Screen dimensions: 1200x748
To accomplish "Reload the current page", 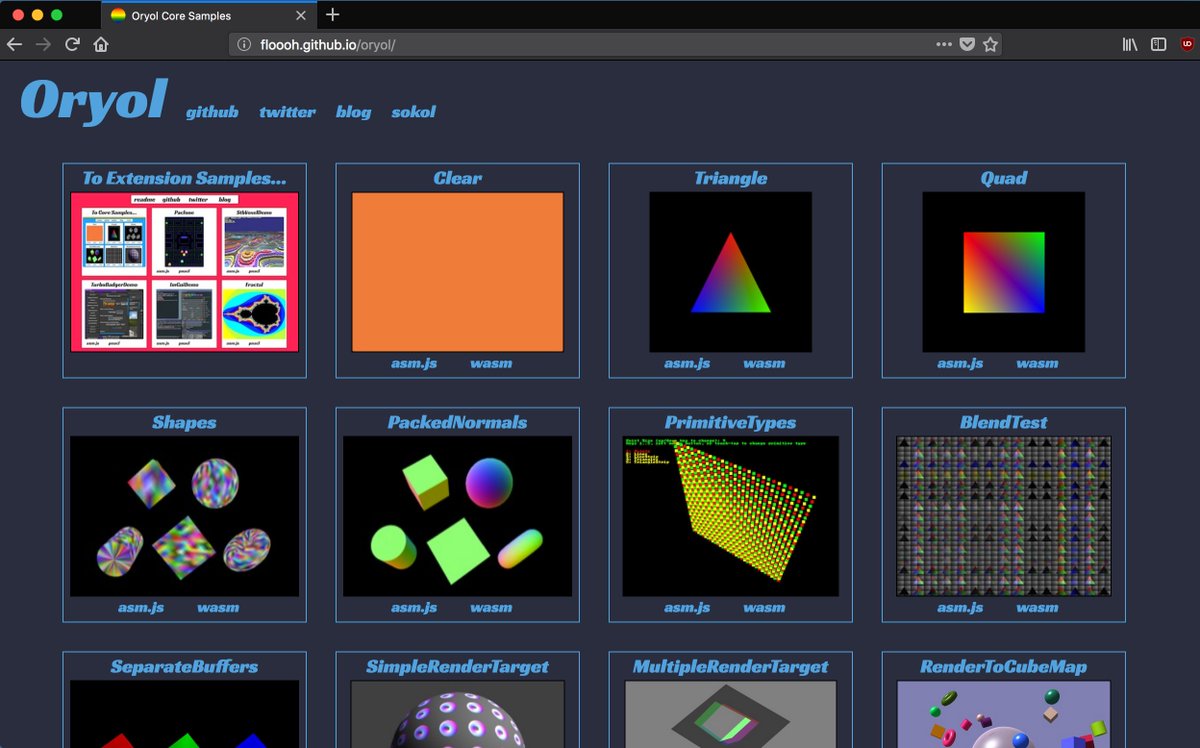I will pos(72,44).
